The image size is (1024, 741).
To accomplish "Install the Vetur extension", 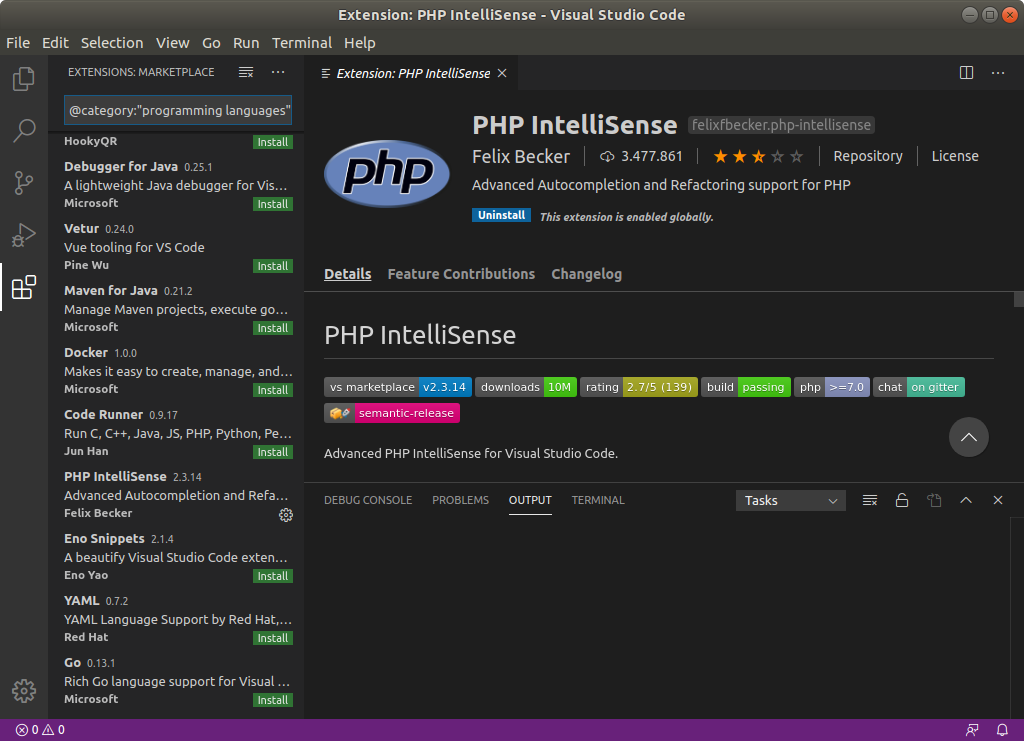I will [273, 266].
